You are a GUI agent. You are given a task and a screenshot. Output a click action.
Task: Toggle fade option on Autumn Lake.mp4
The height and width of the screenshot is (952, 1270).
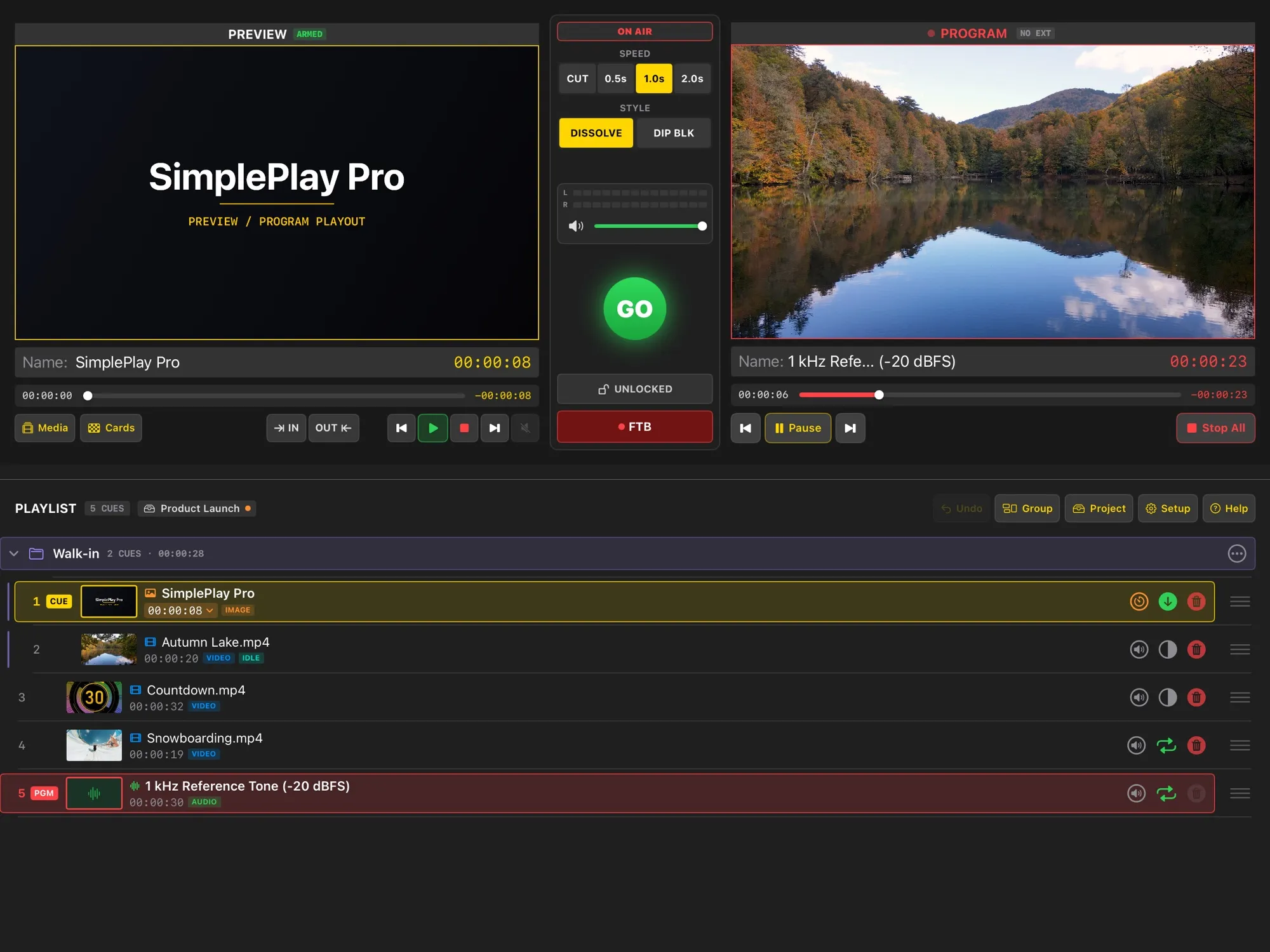pyautogui.click(x=1168, y=649)
